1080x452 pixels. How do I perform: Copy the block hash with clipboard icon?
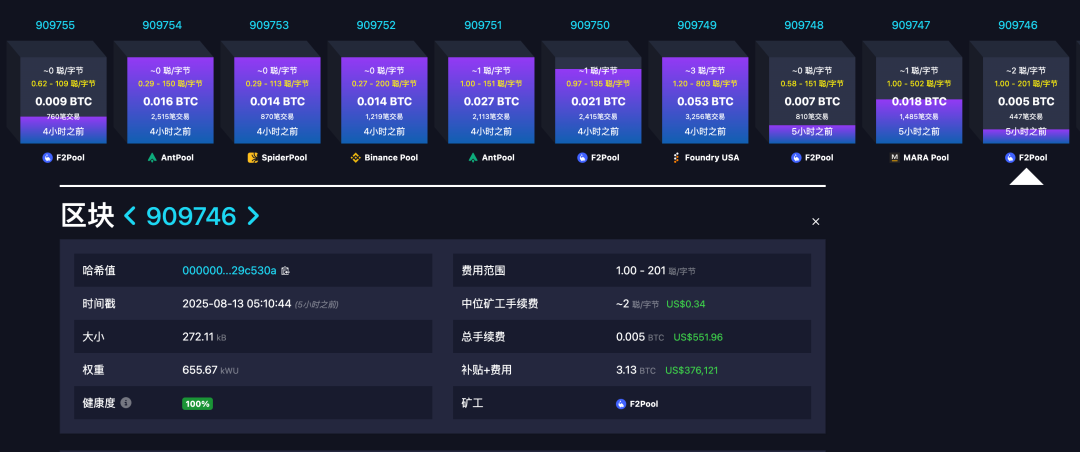click(x=285, y=271)
